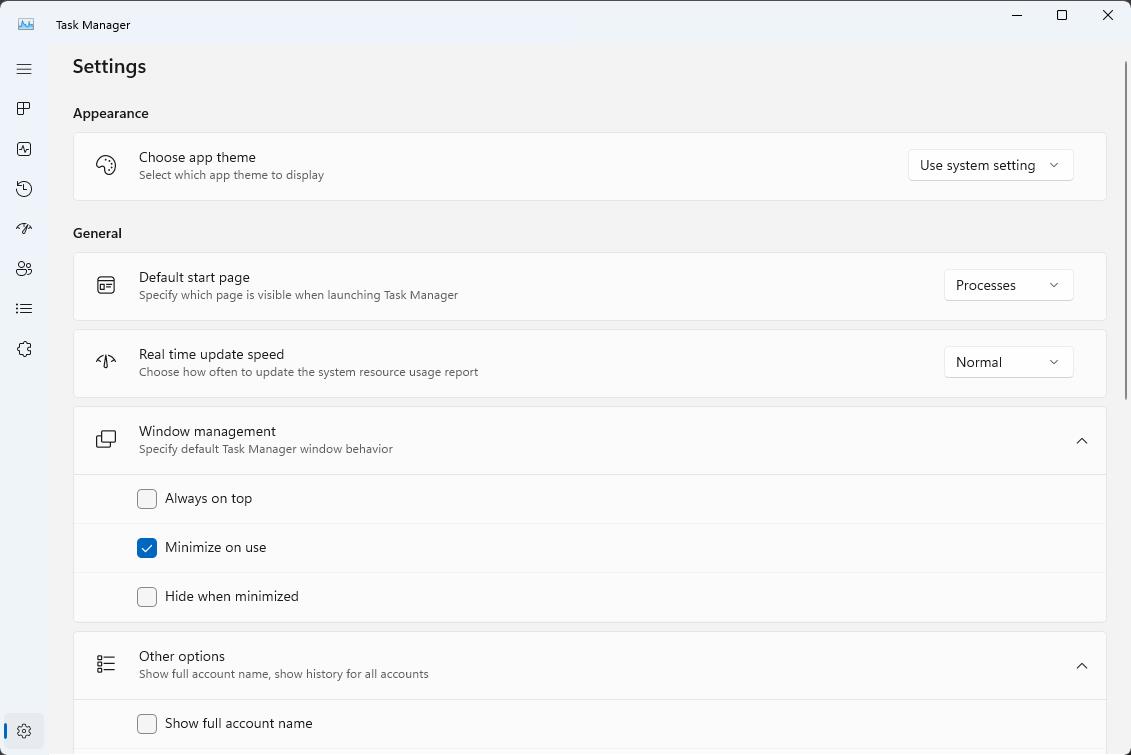Collapse the Other options section
The width and height of the screenshot is (1131, 755).
coord(1081,666)
